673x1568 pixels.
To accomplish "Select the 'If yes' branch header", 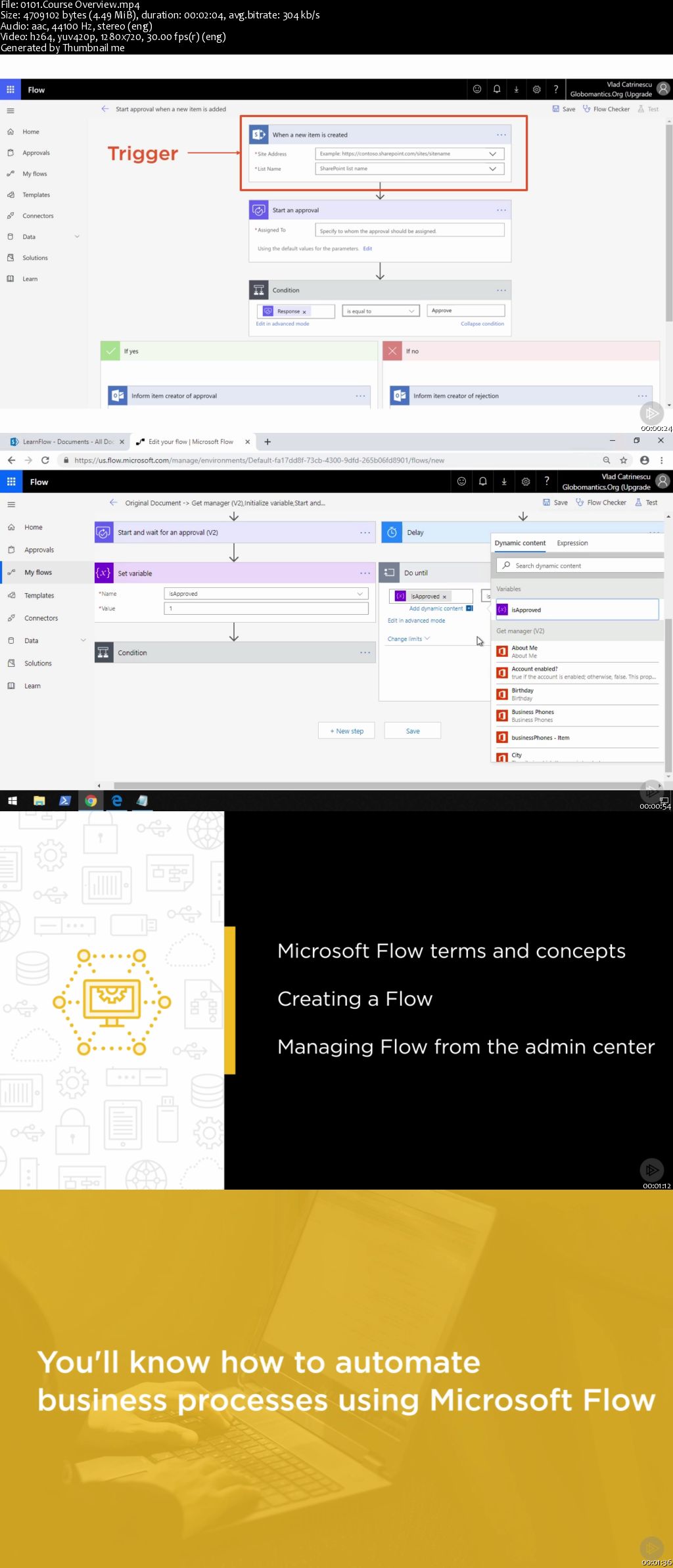I will (239, 351).
